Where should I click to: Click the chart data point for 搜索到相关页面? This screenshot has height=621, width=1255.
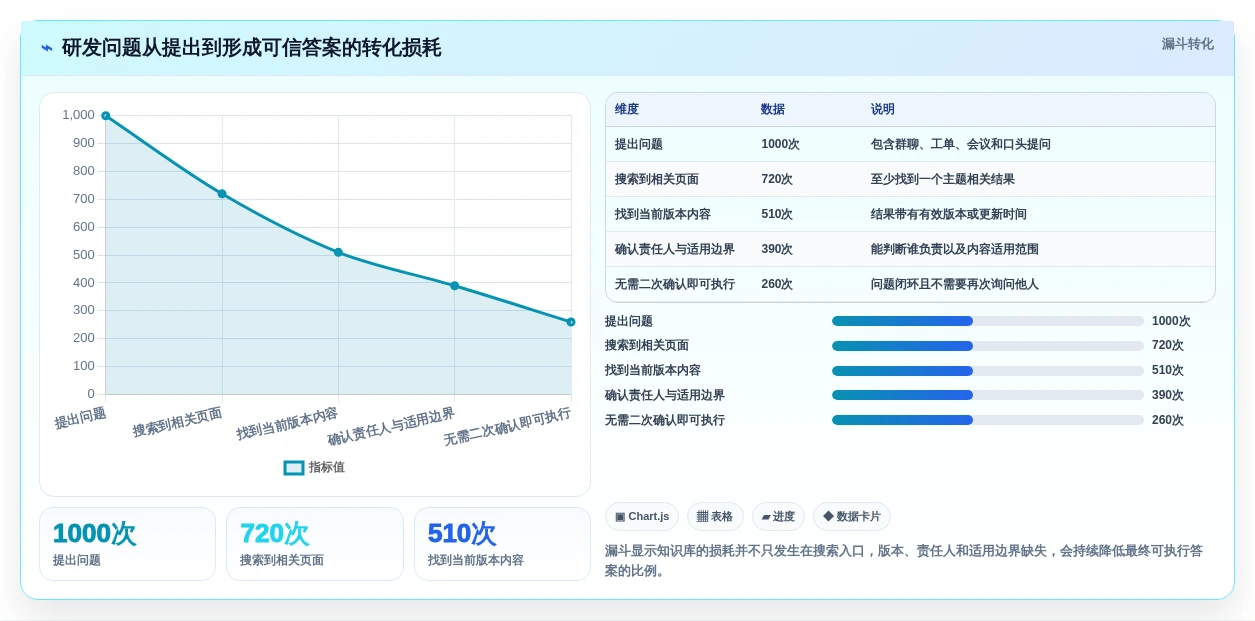pos(222,194)
